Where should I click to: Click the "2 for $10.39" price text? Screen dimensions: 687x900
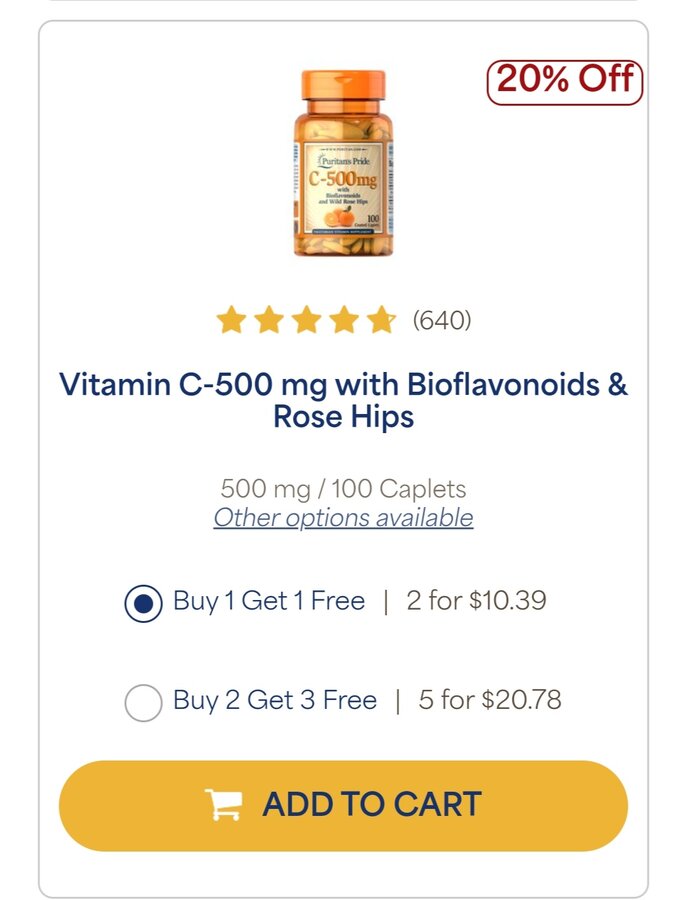[476, 601]
